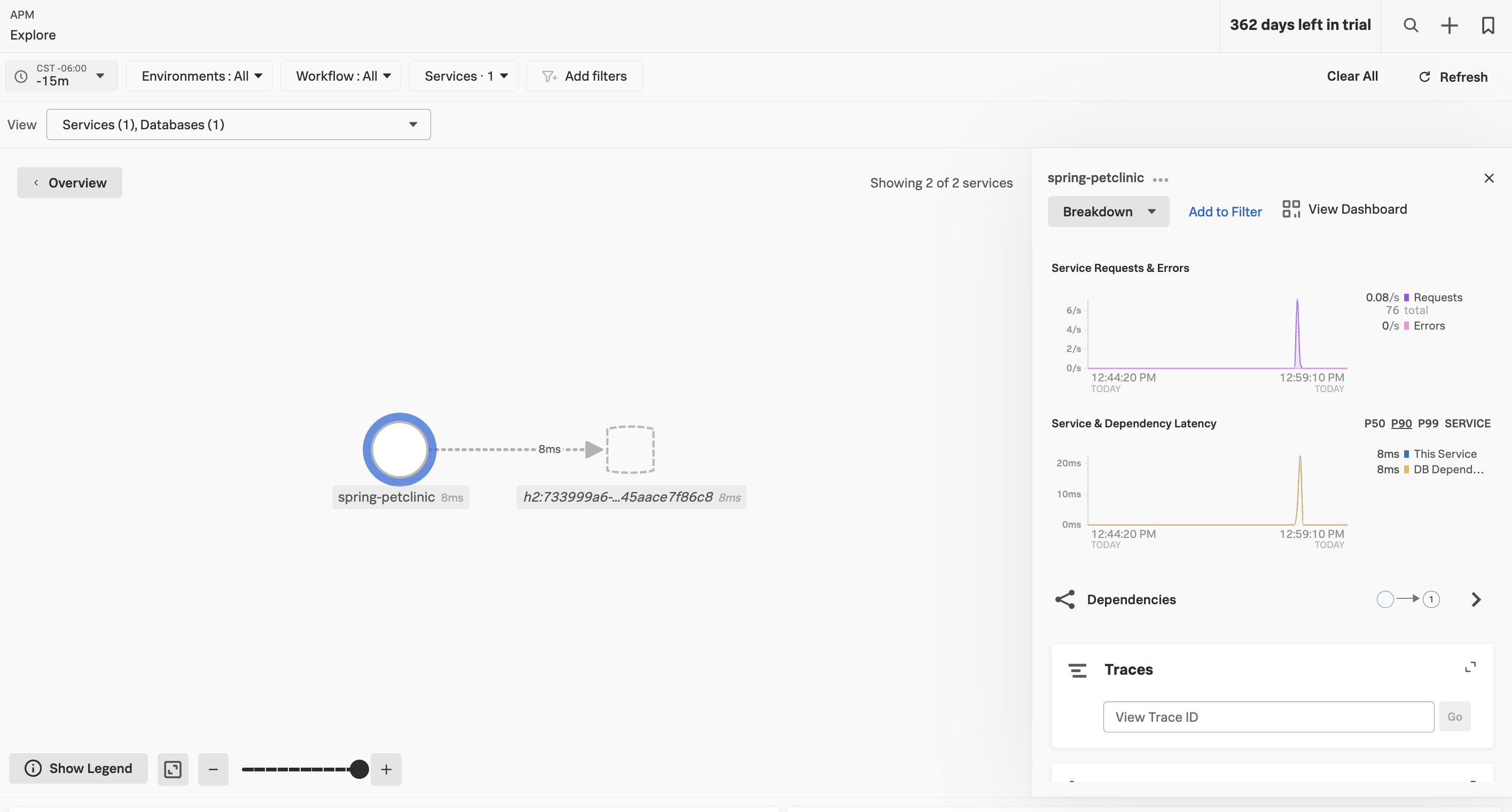Image resolution: width=1512 pixels, height=812 pixels.
Task: Click the Go button for Trace ID
Action: click(1454, 717)
